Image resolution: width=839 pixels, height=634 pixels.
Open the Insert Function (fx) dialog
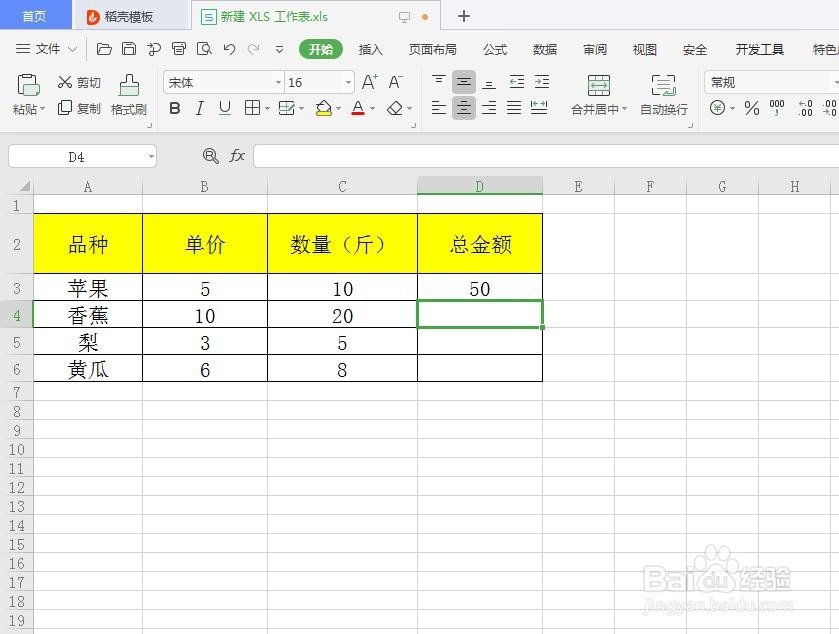[x=237, y=156]
